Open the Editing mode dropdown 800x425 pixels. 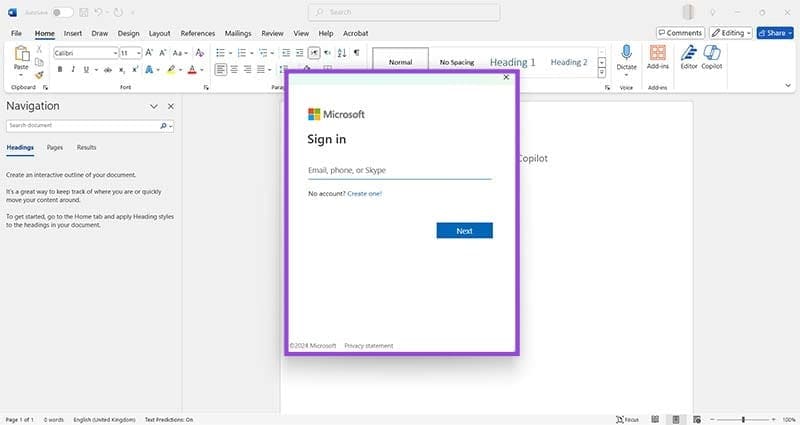pyautogui.click(x=731, y=33)
